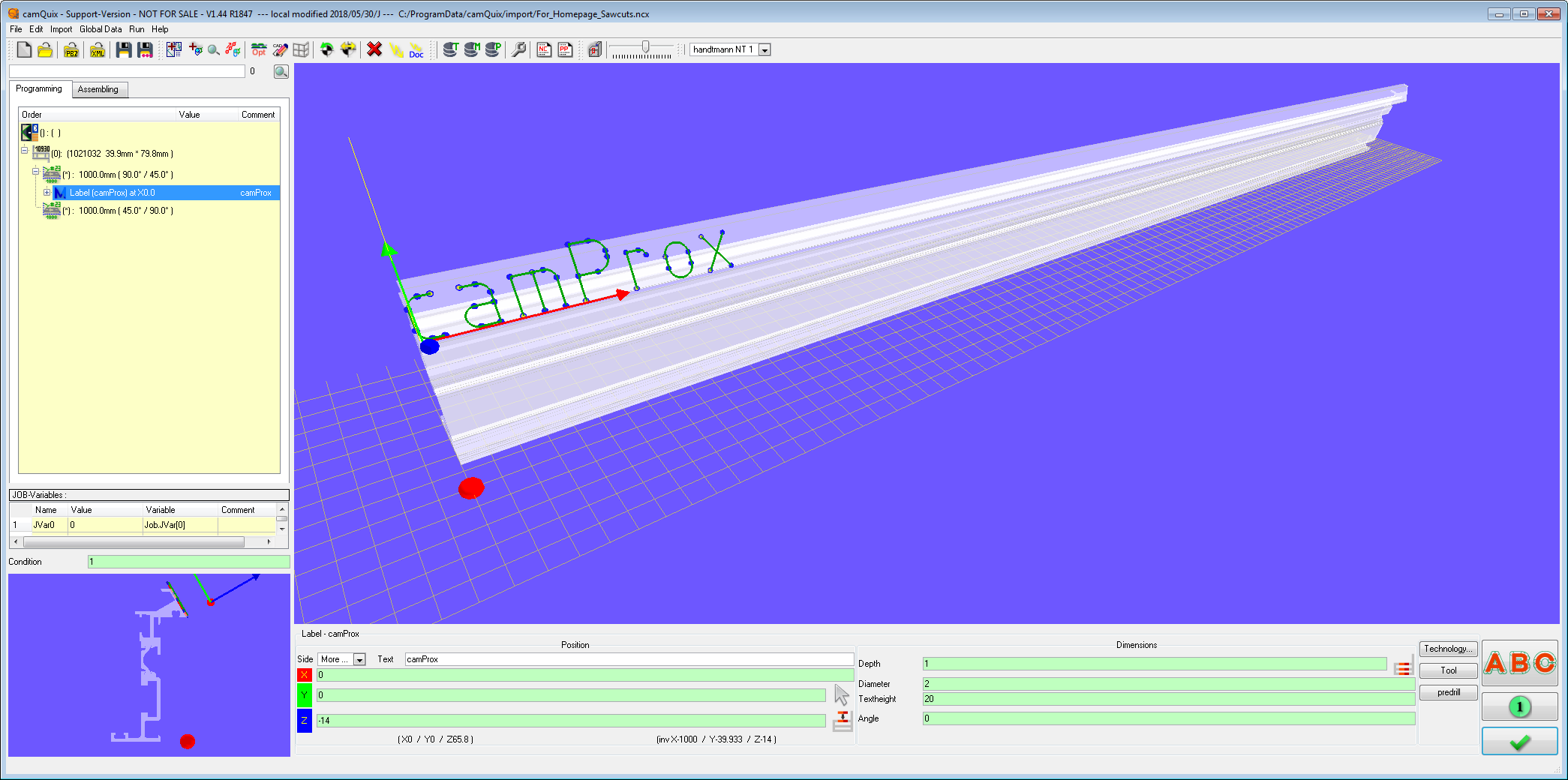
Task: Select the Label (camProx) at X0.0 row
Action: pyautogui.click(x=165, y=193)
